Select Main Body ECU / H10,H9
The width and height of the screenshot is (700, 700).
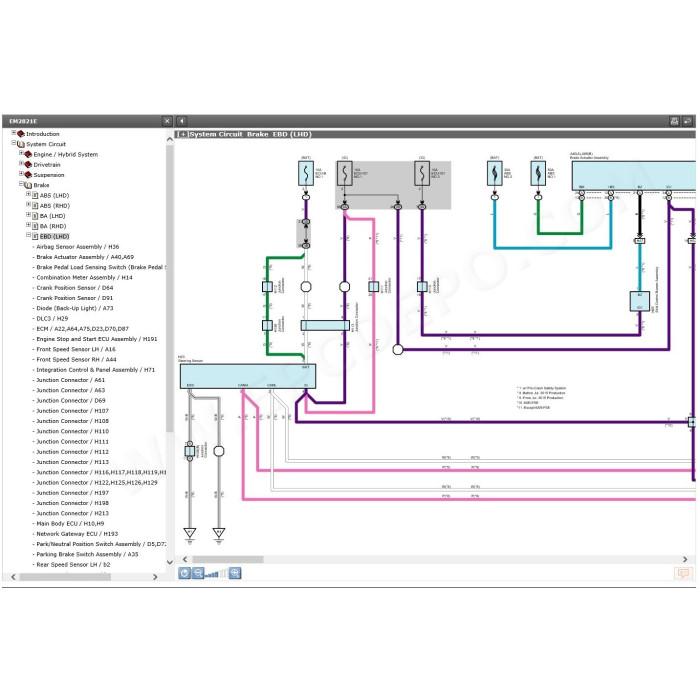click(x=70, y=524)
